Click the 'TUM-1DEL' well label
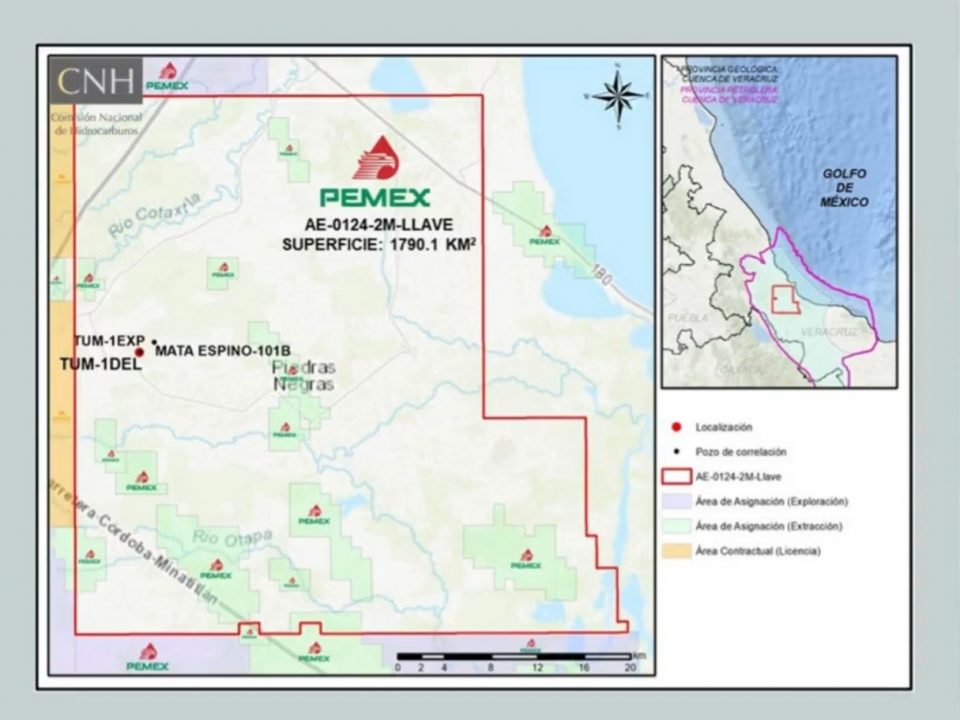Image resolution: width=960 pixels, height=720 pixels. [x=101, y=364]
